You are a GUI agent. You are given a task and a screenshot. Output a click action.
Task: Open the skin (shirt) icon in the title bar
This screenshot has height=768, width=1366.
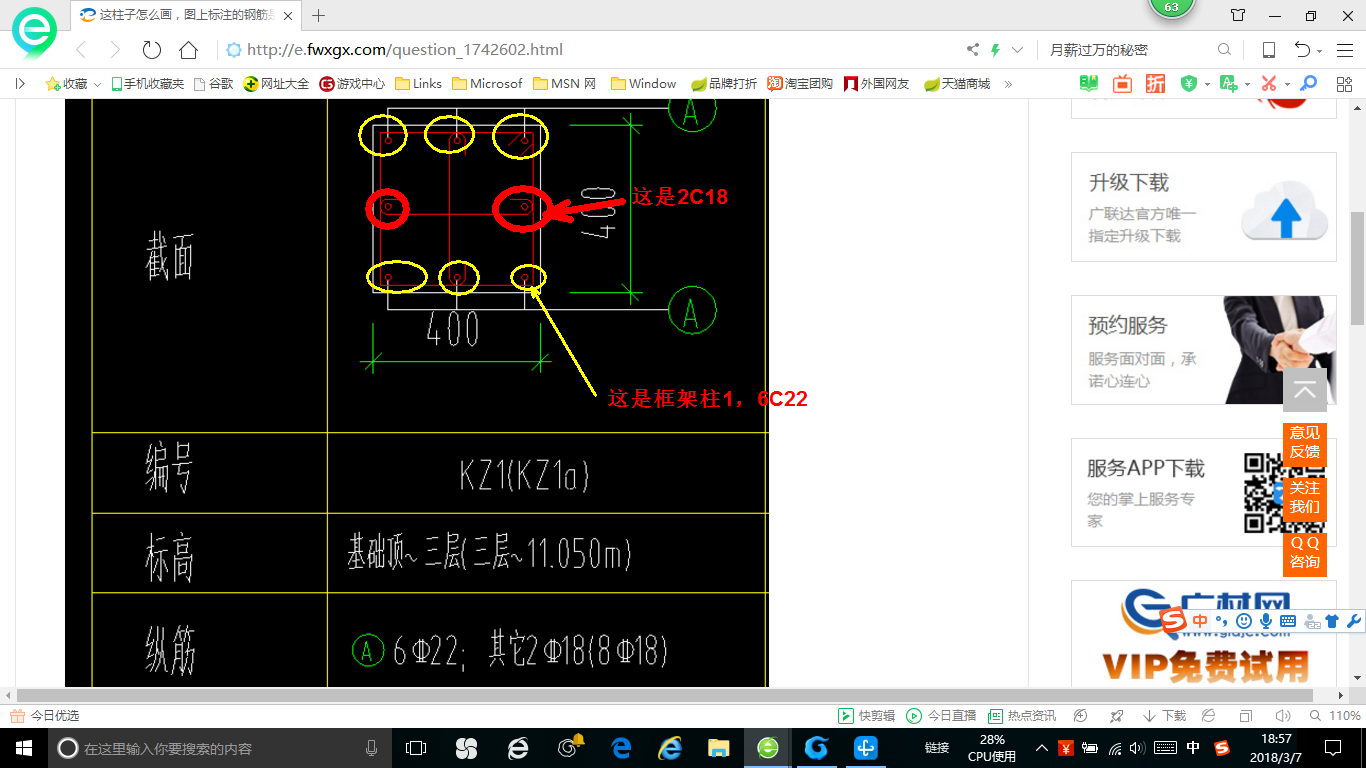1238,15
